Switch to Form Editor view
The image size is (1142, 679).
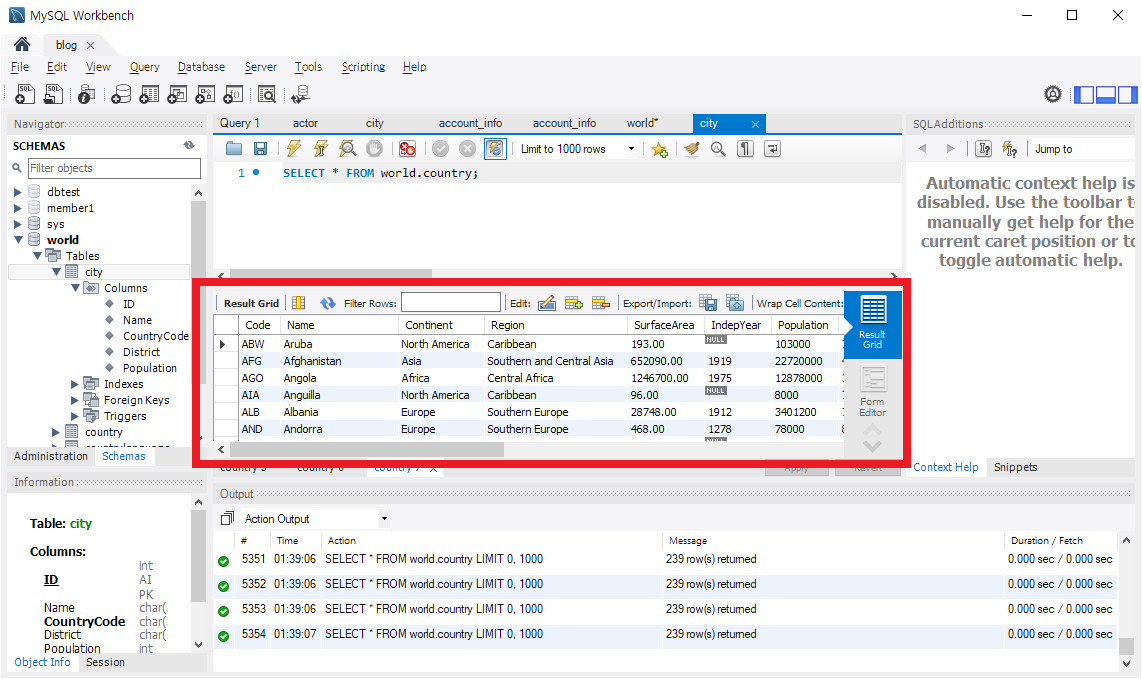pos(873,392)
